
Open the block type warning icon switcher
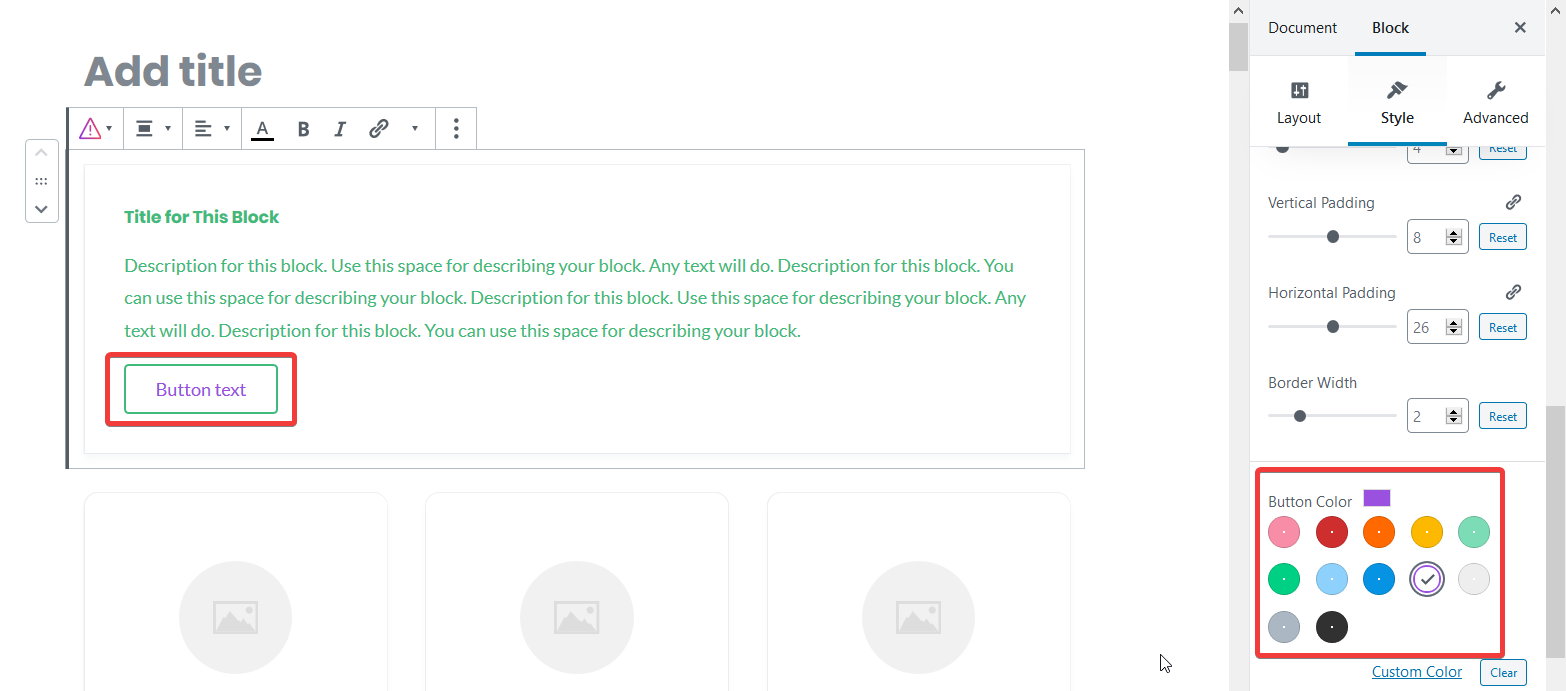pos(96,128)
